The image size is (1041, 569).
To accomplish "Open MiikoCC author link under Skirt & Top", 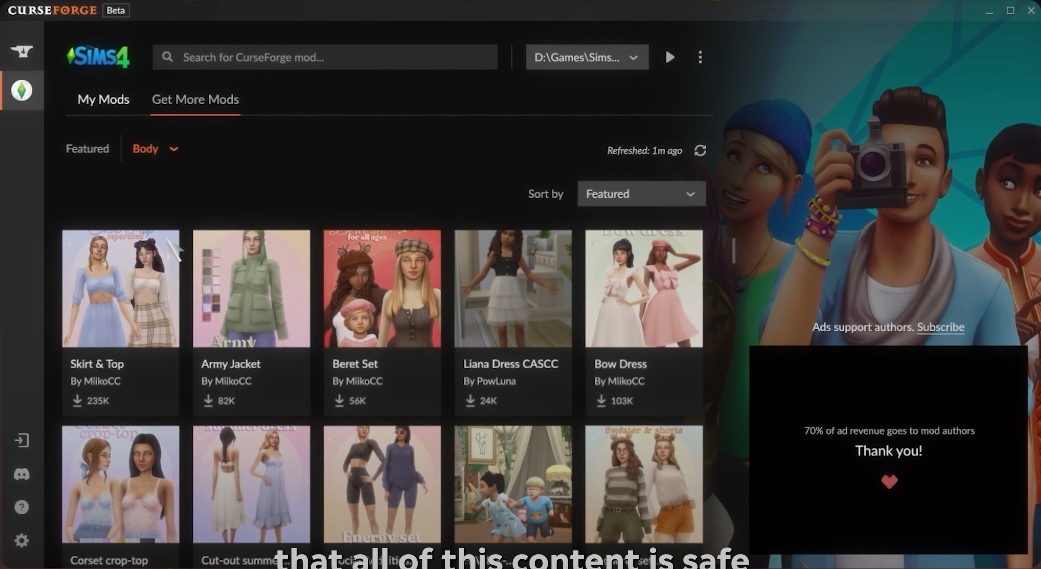I will click(x=96, y=381).
